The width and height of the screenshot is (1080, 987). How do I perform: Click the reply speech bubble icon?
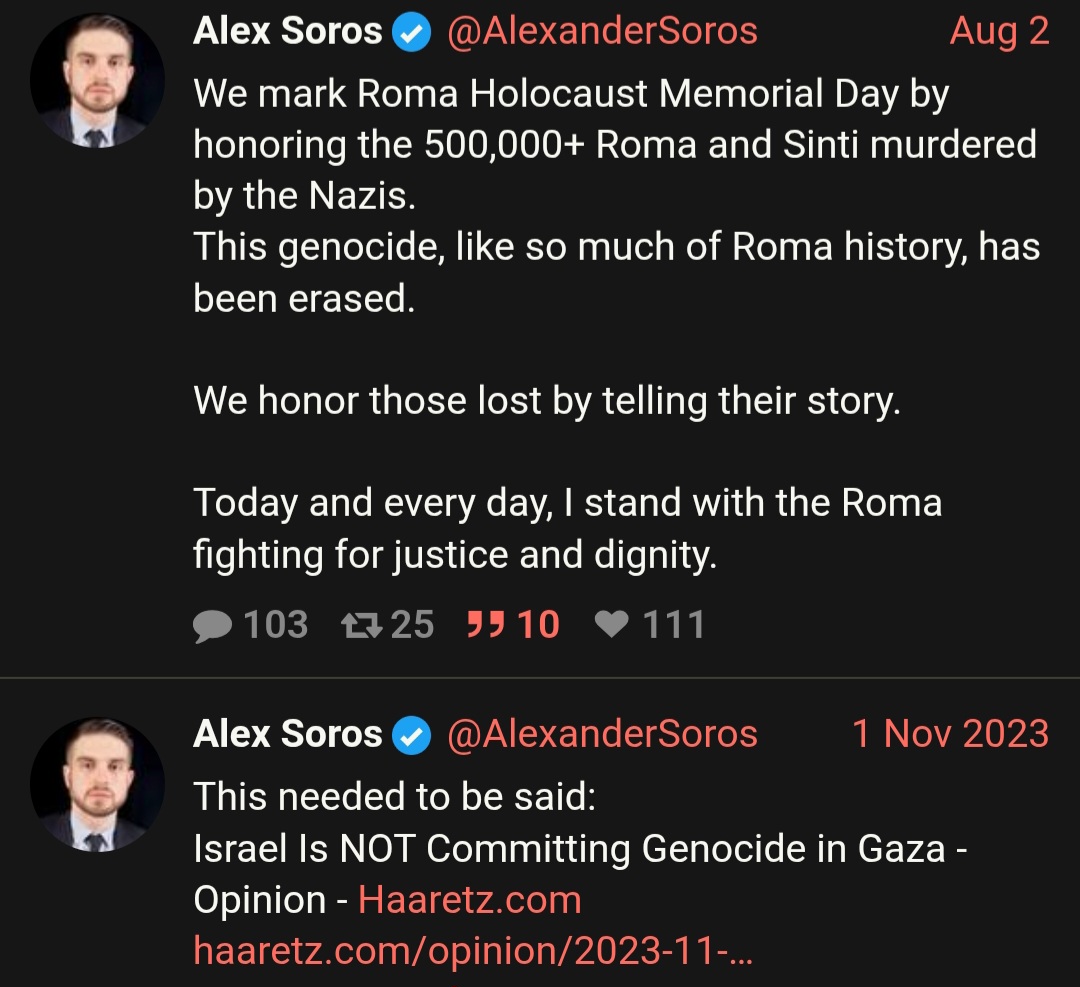point(212,626)
